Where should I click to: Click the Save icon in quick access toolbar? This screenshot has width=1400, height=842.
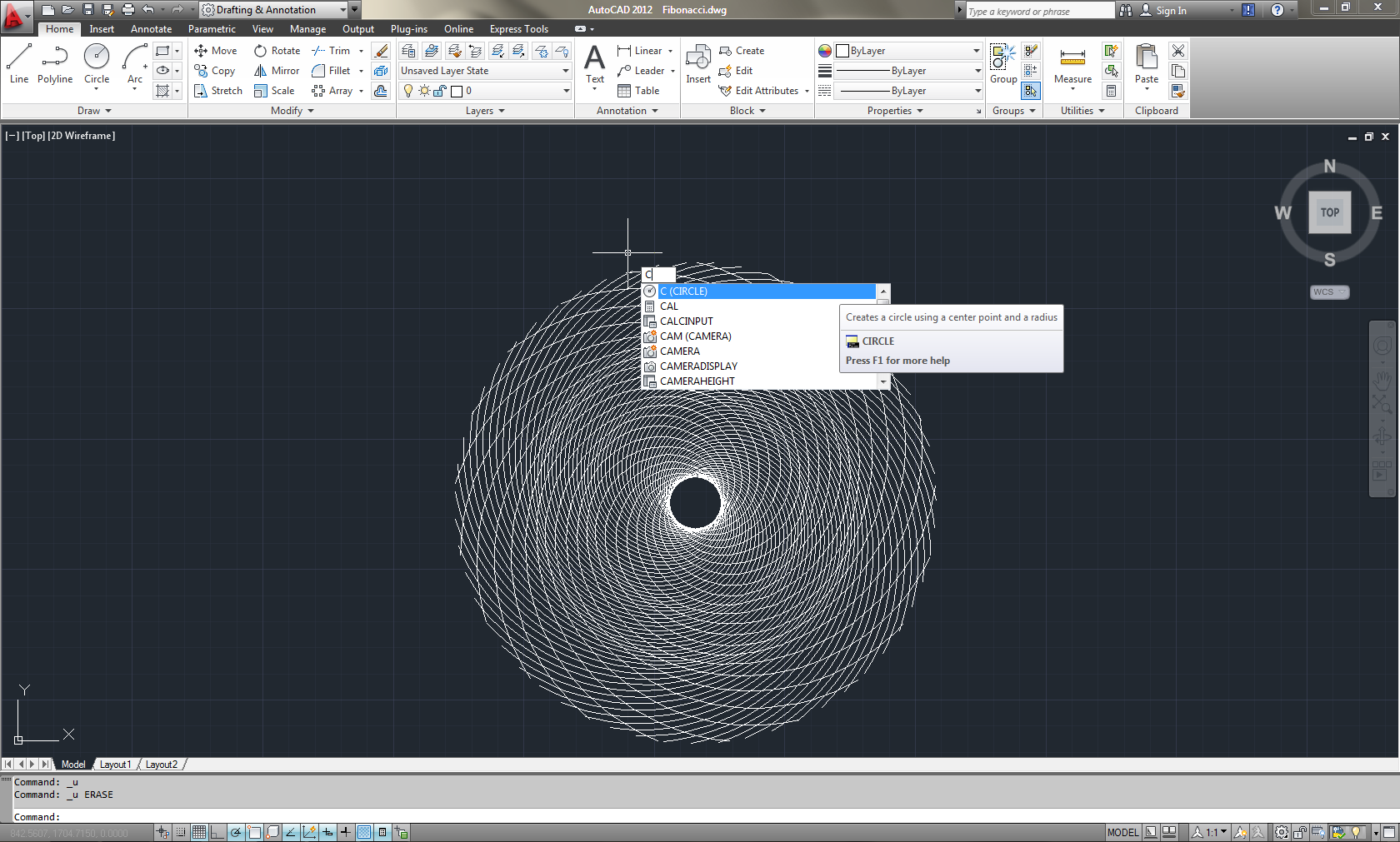click(88, 10)
